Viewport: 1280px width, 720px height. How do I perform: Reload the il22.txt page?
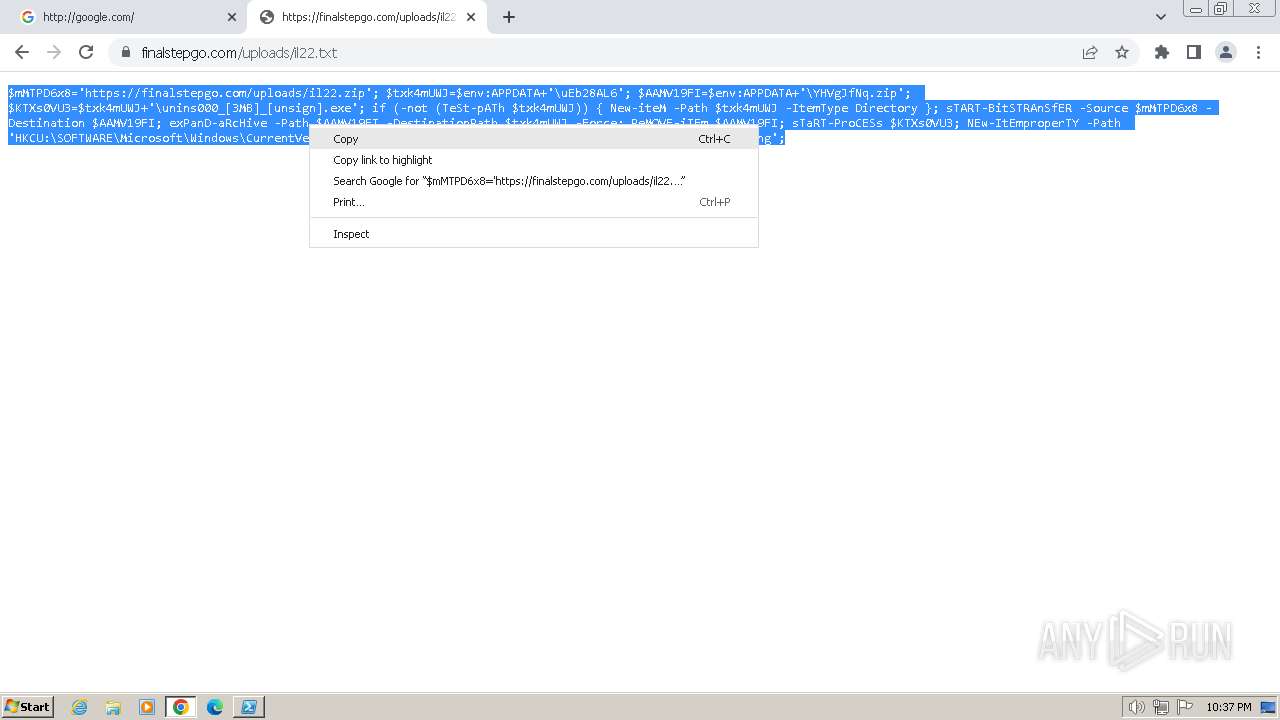[x=86, y=52]
